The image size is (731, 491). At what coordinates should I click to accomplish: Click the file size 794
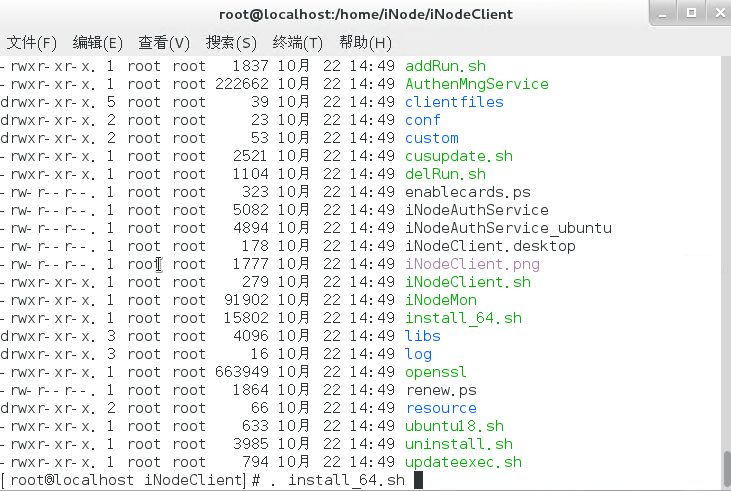tap(255, 463)
